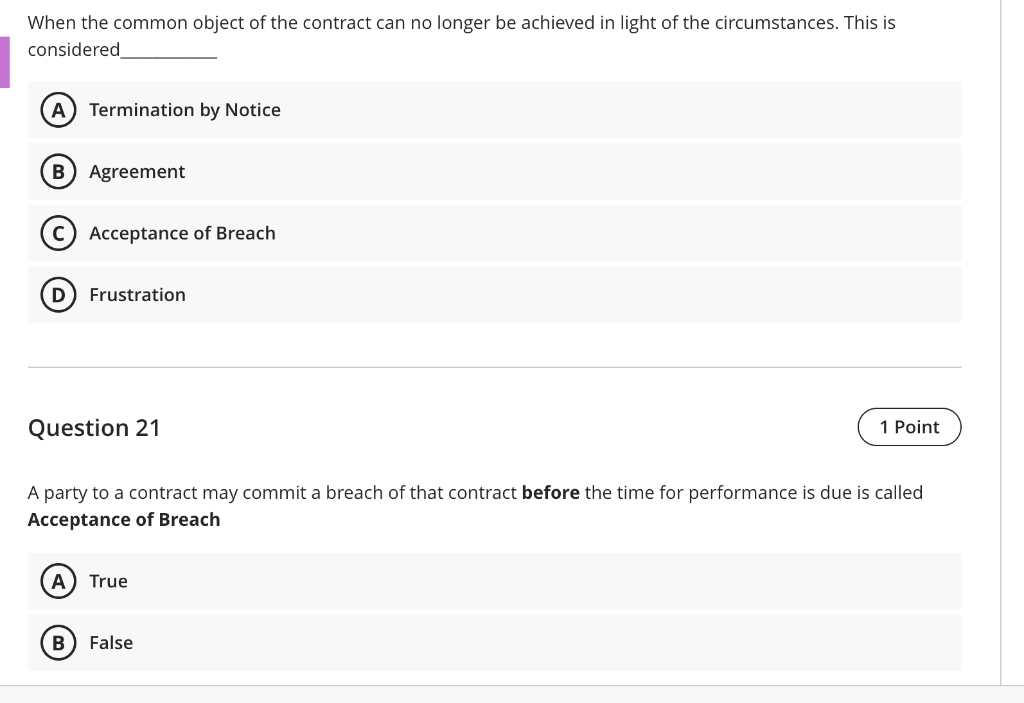The image size is (1024, 703).
Task: Click the 1 Point badge
Action: click(909, 427)
